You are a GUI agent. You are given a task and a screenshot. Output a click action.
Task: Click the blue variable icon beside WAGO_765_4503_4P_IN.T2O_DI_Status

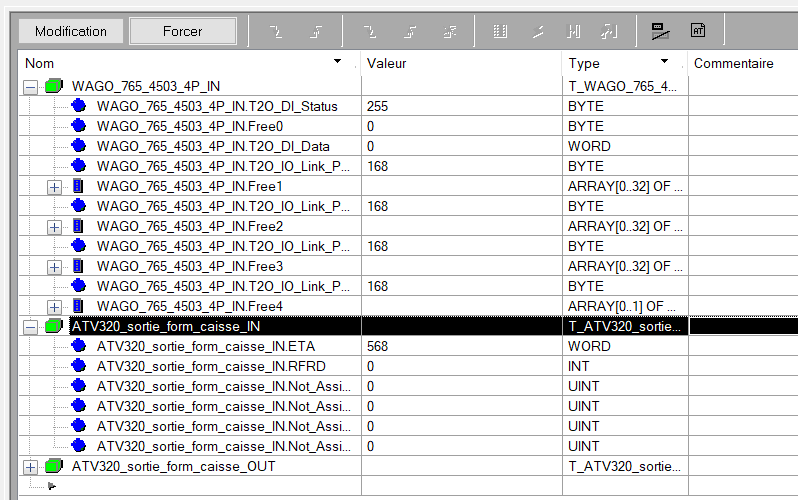(x=79, y=106)
